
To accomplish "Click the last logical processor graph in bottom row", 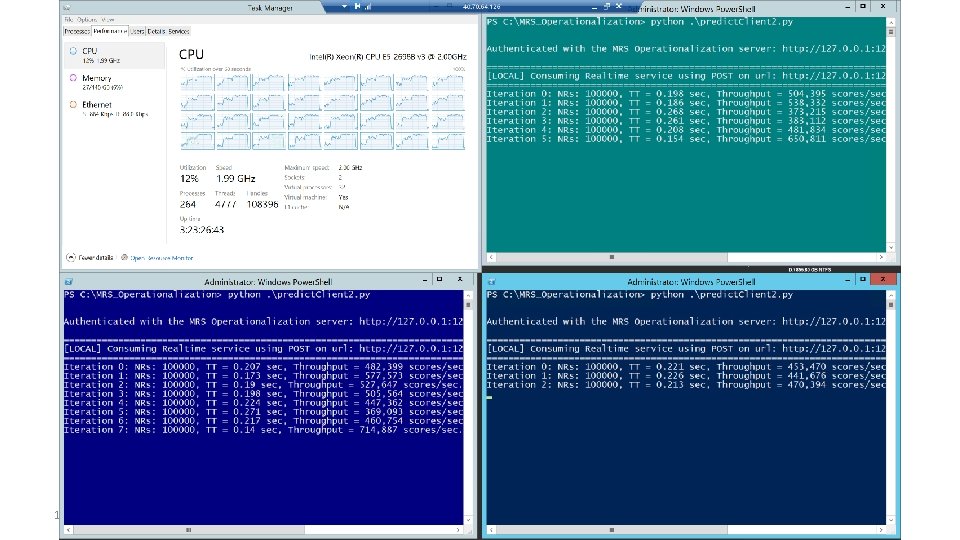I will [x=448, y=141].
